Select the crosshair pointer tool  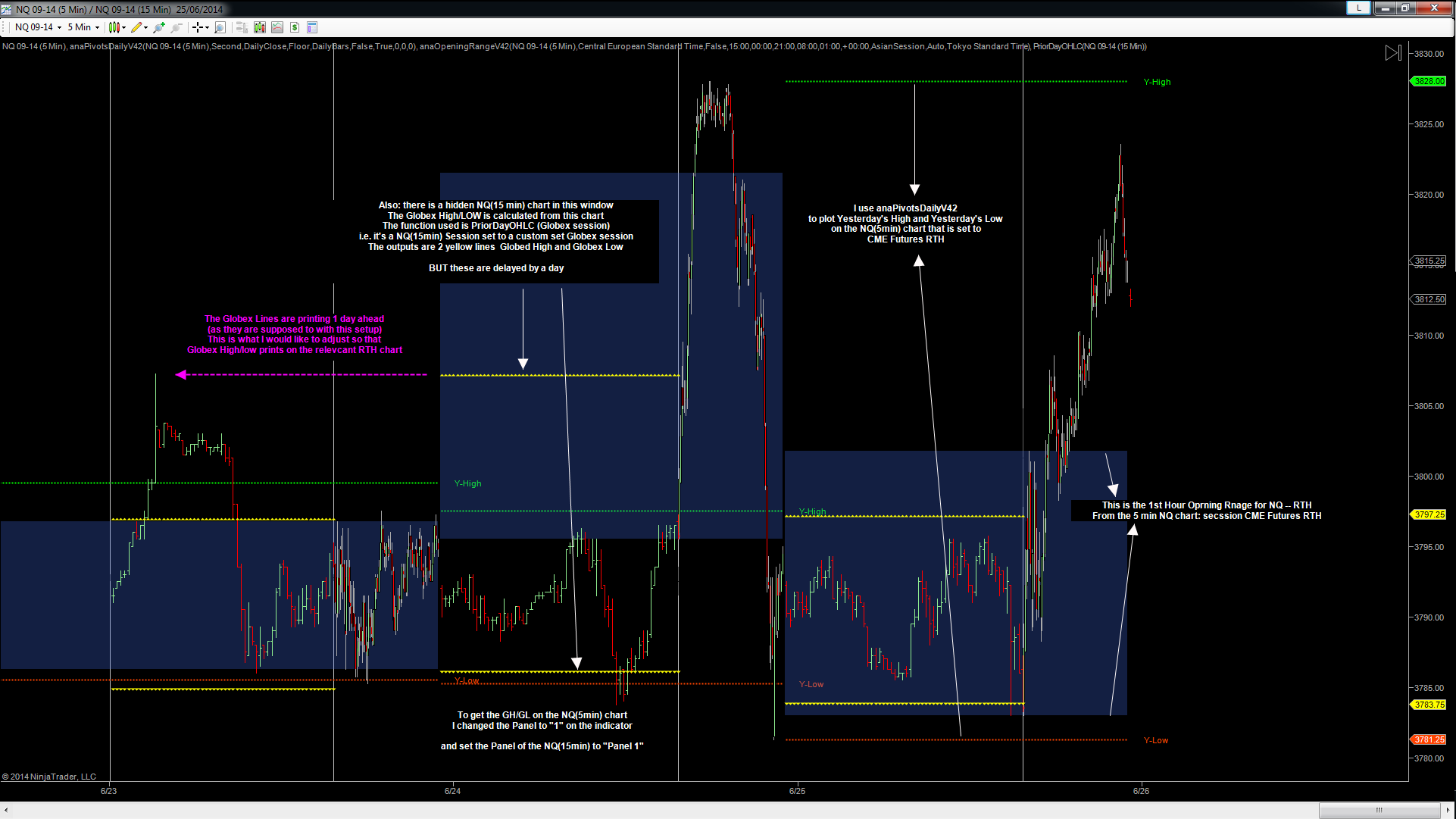198,27
